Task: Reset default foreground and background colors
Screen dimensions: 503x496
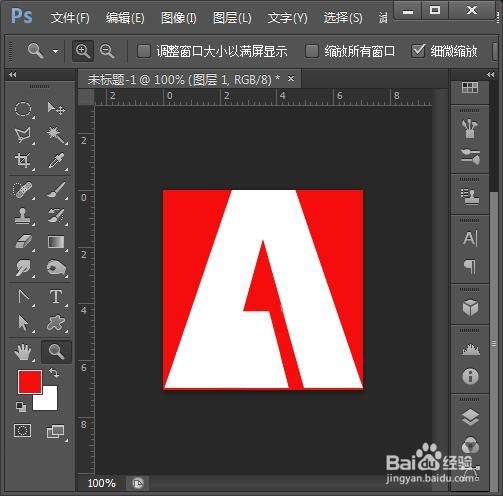Action: pos(21,407)
